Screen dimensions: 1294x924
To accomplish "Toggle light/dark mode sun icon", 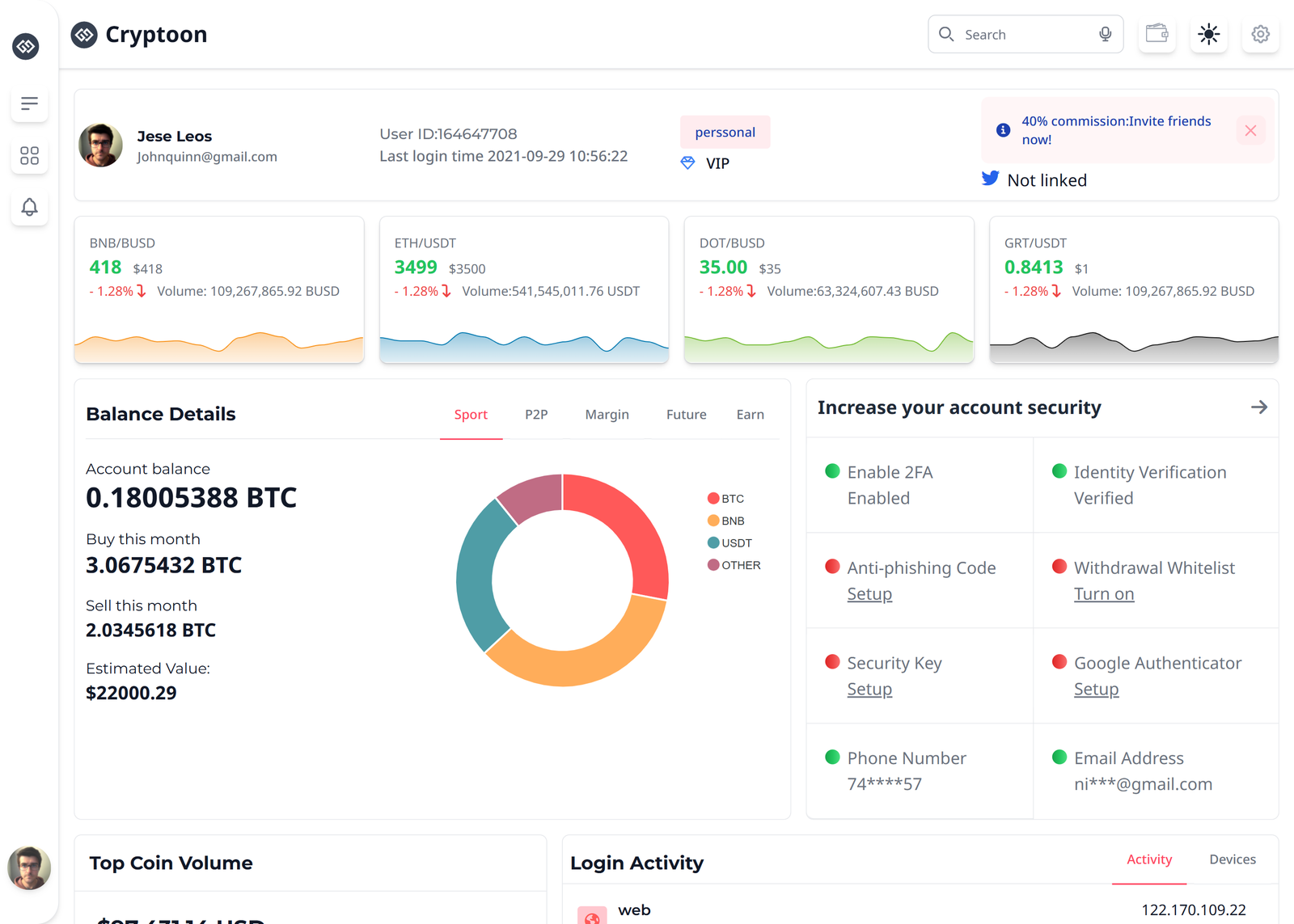I will (x=1208, y=34).
